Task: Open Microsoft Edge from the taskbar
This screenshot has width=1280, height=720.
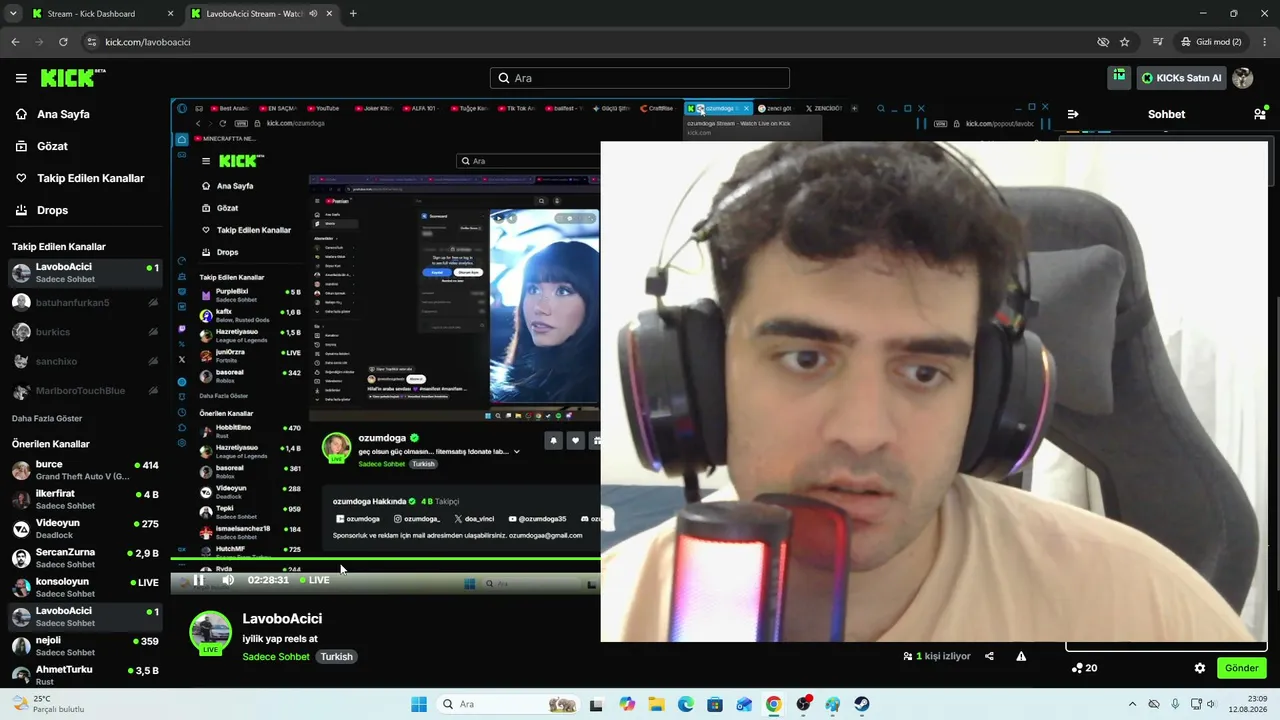Action: (x=686, y=704)
